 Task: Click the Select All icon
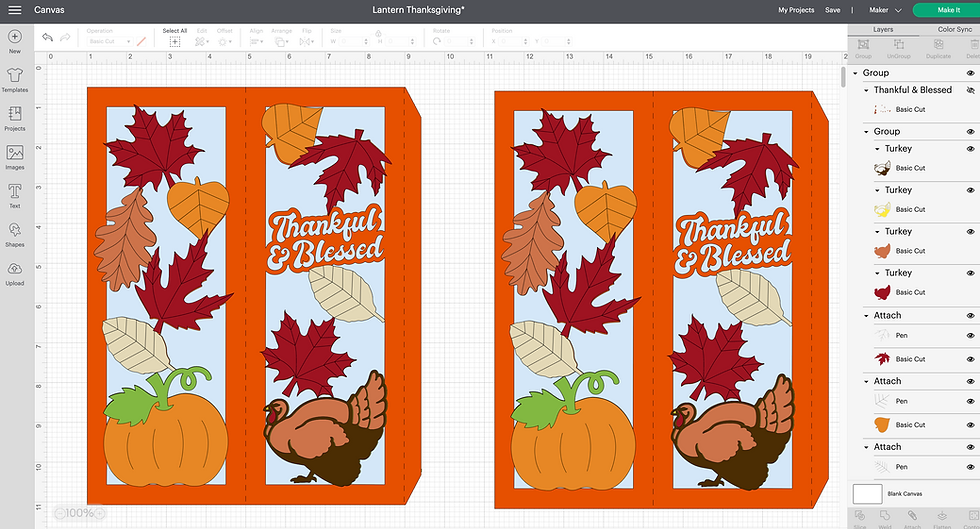[x=174, y=41]
